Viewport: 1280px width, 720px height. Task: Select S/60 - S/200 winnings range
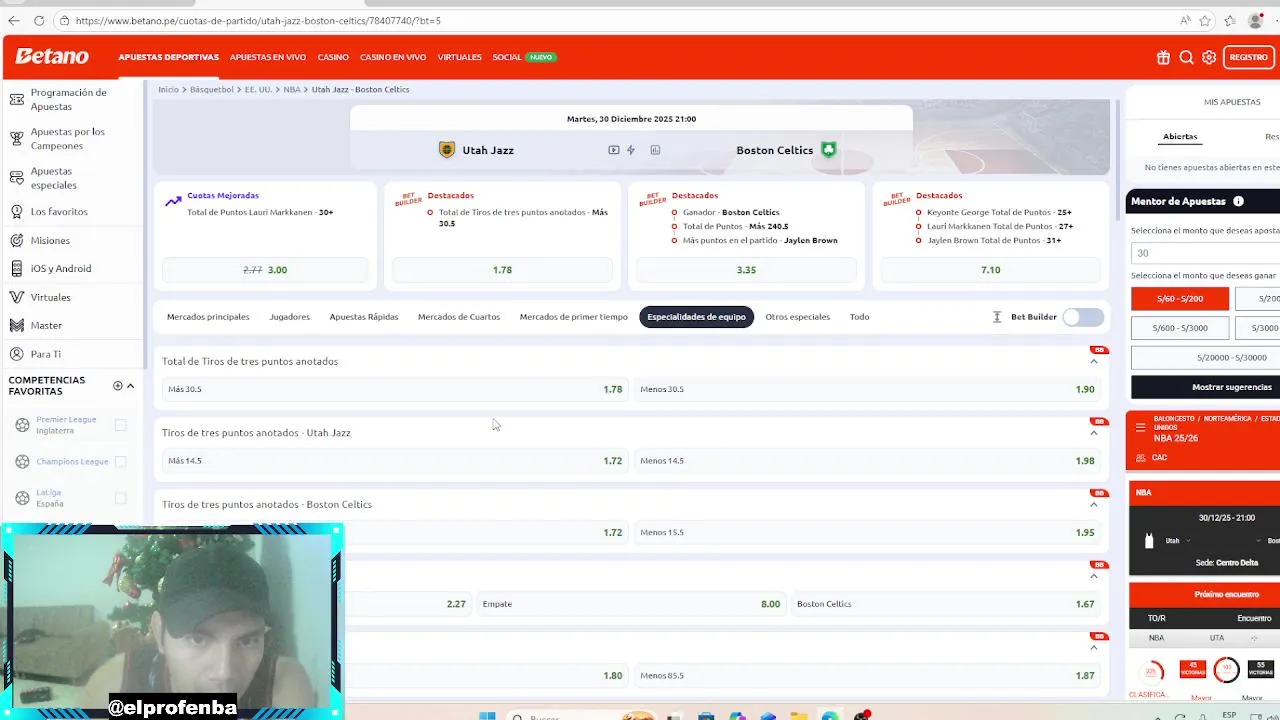1180,298
